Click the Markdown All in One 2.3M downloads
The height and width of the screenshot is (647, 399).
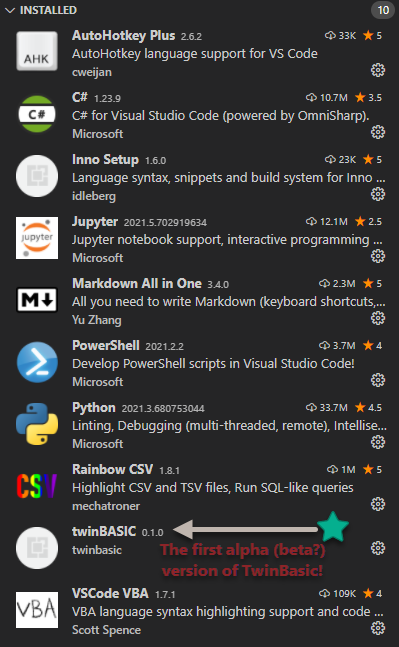coord(337,283)
